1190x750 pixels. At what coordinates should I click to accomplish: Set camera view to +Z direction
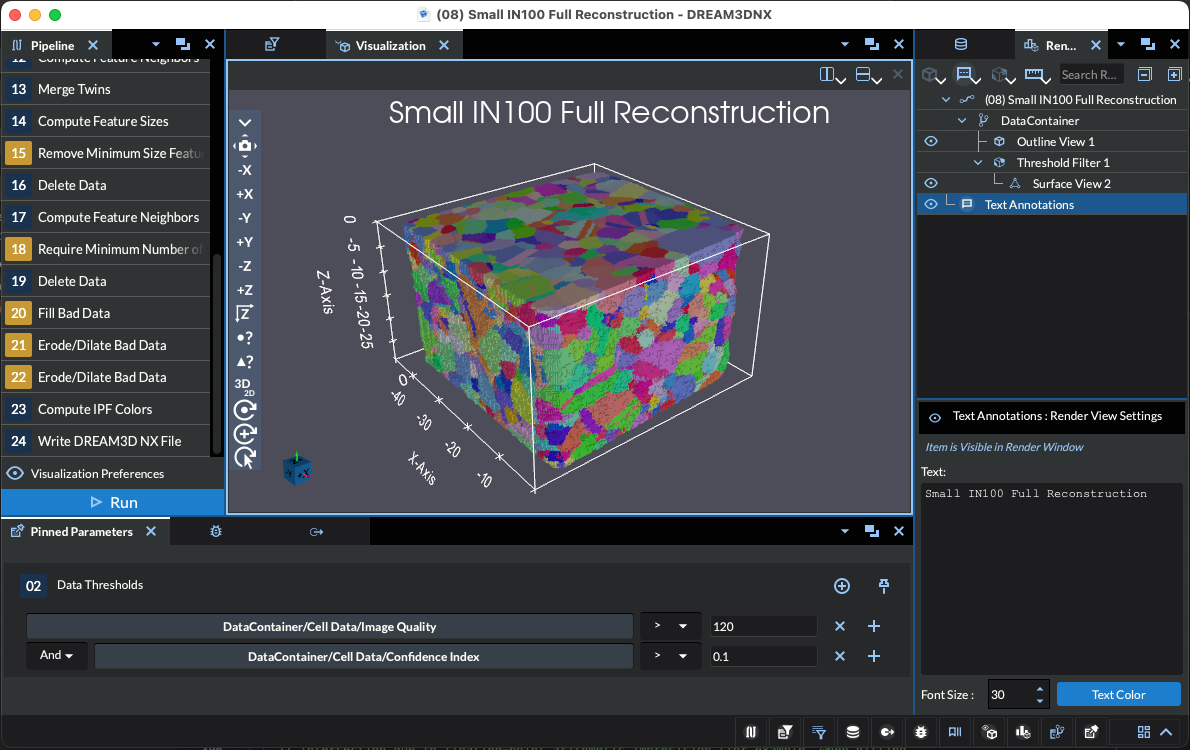click(x=244, y=290)
